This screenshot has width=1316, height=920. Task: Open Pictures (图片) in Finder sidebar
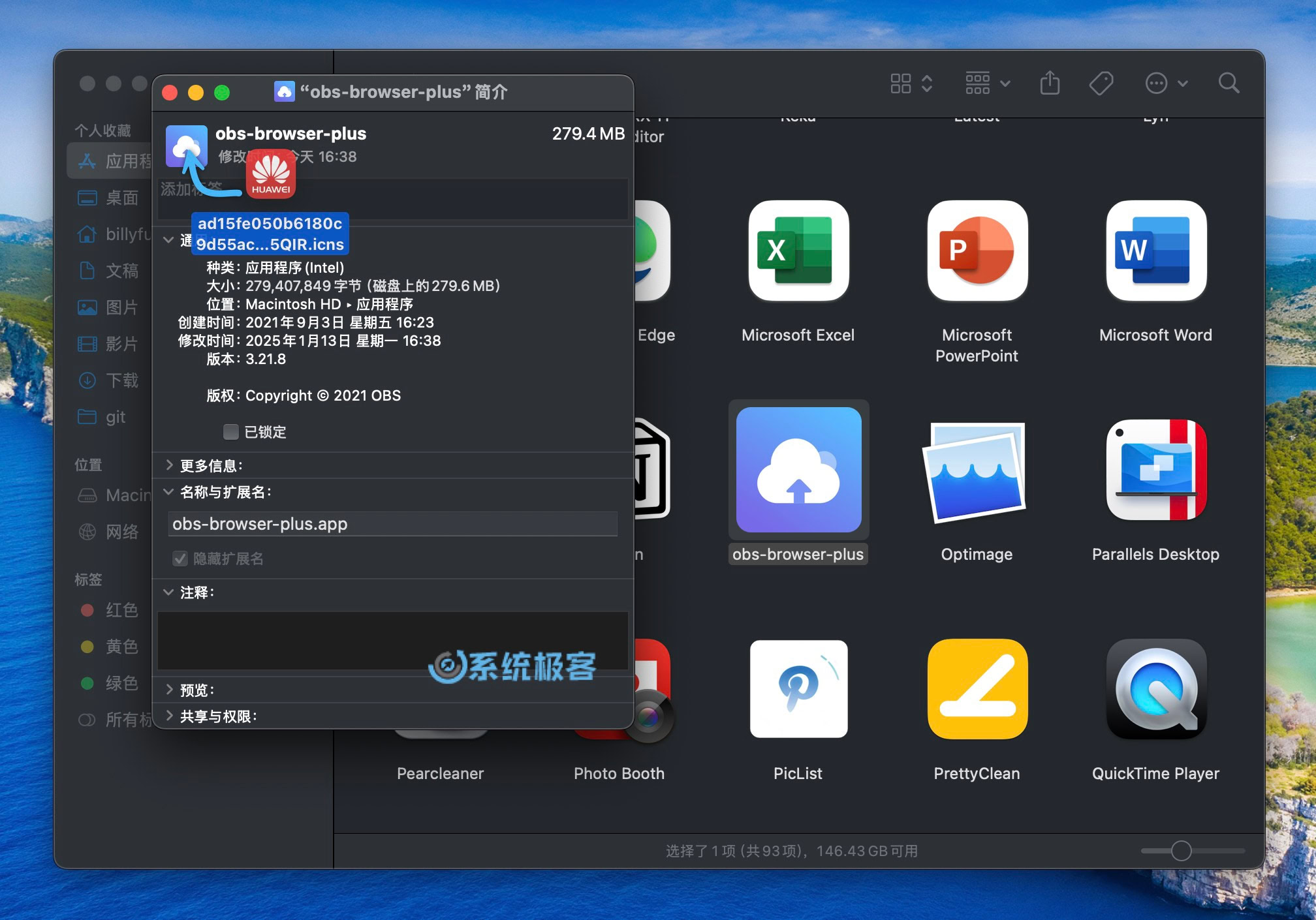click(108, 307)
